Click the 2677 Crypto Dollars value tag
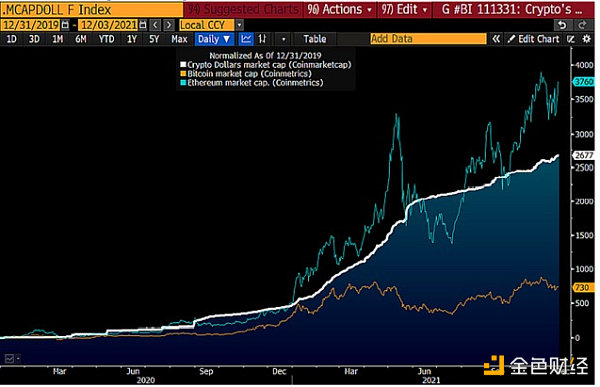 (584, 155)
